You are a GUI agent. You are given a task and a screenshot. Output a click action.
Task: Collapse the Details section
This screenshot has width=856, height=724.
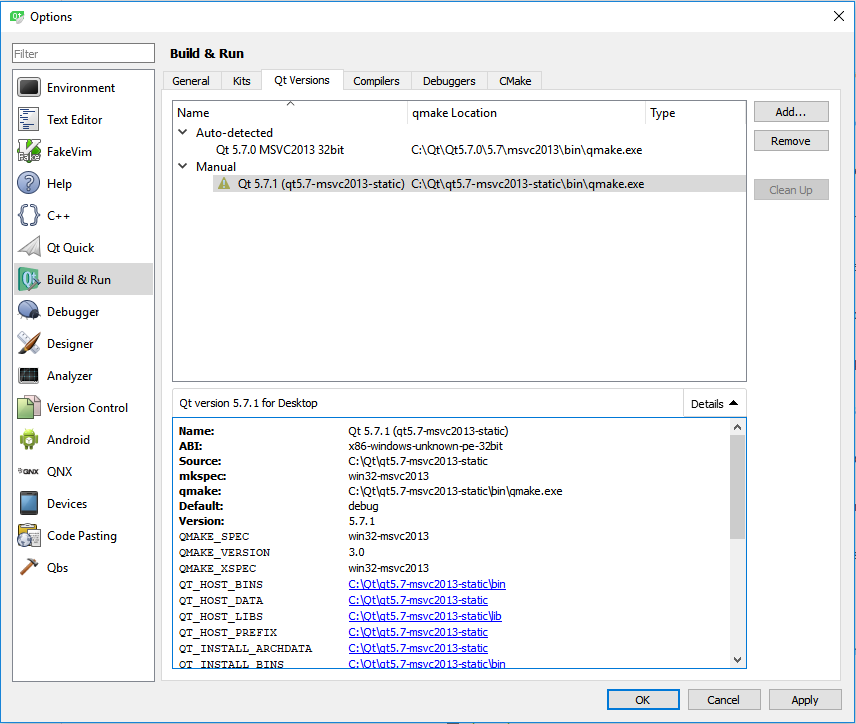(714, 403)
